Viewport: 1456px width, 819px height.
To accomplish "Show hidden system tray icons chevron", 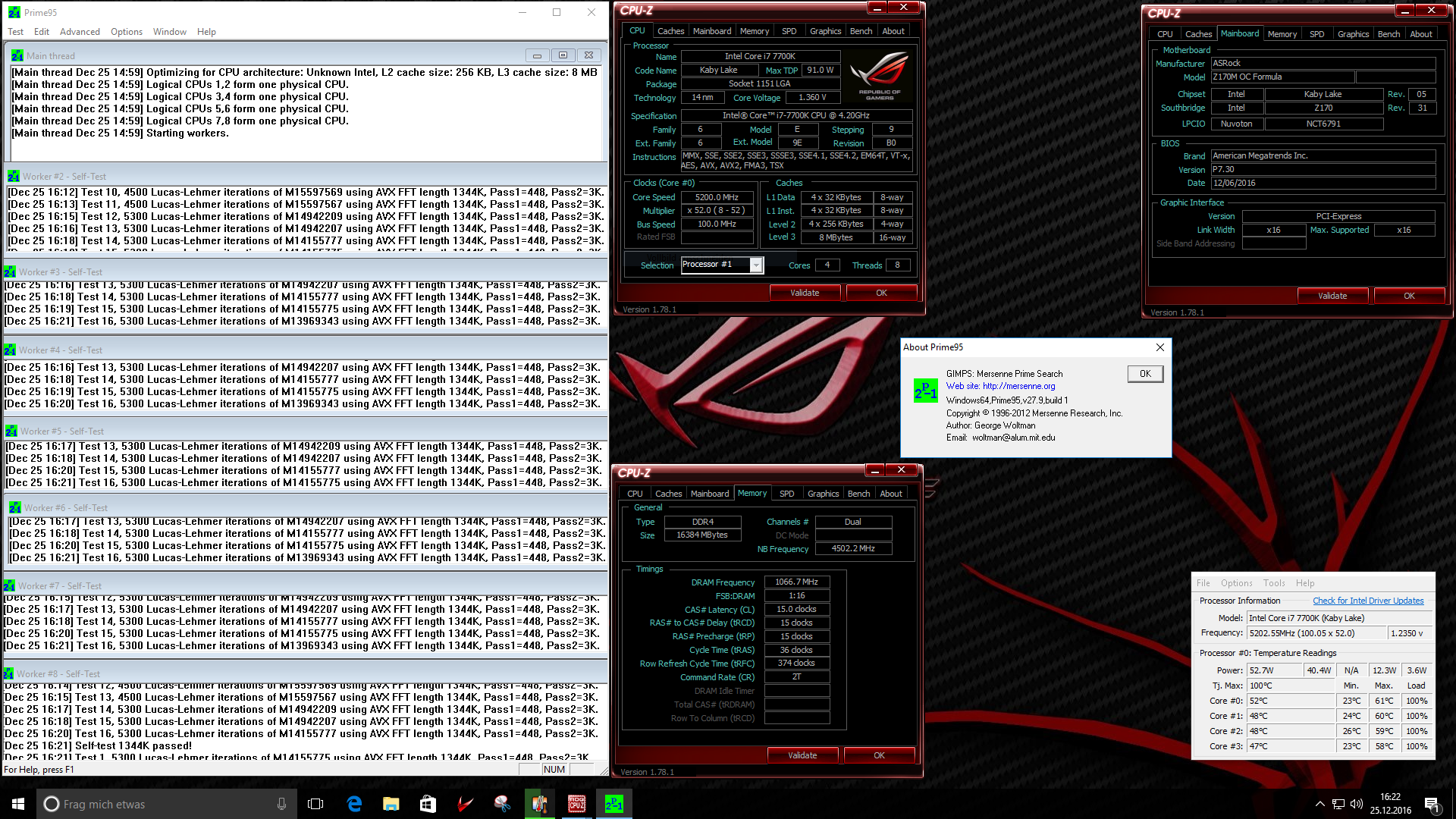I will click(1320, 804).
